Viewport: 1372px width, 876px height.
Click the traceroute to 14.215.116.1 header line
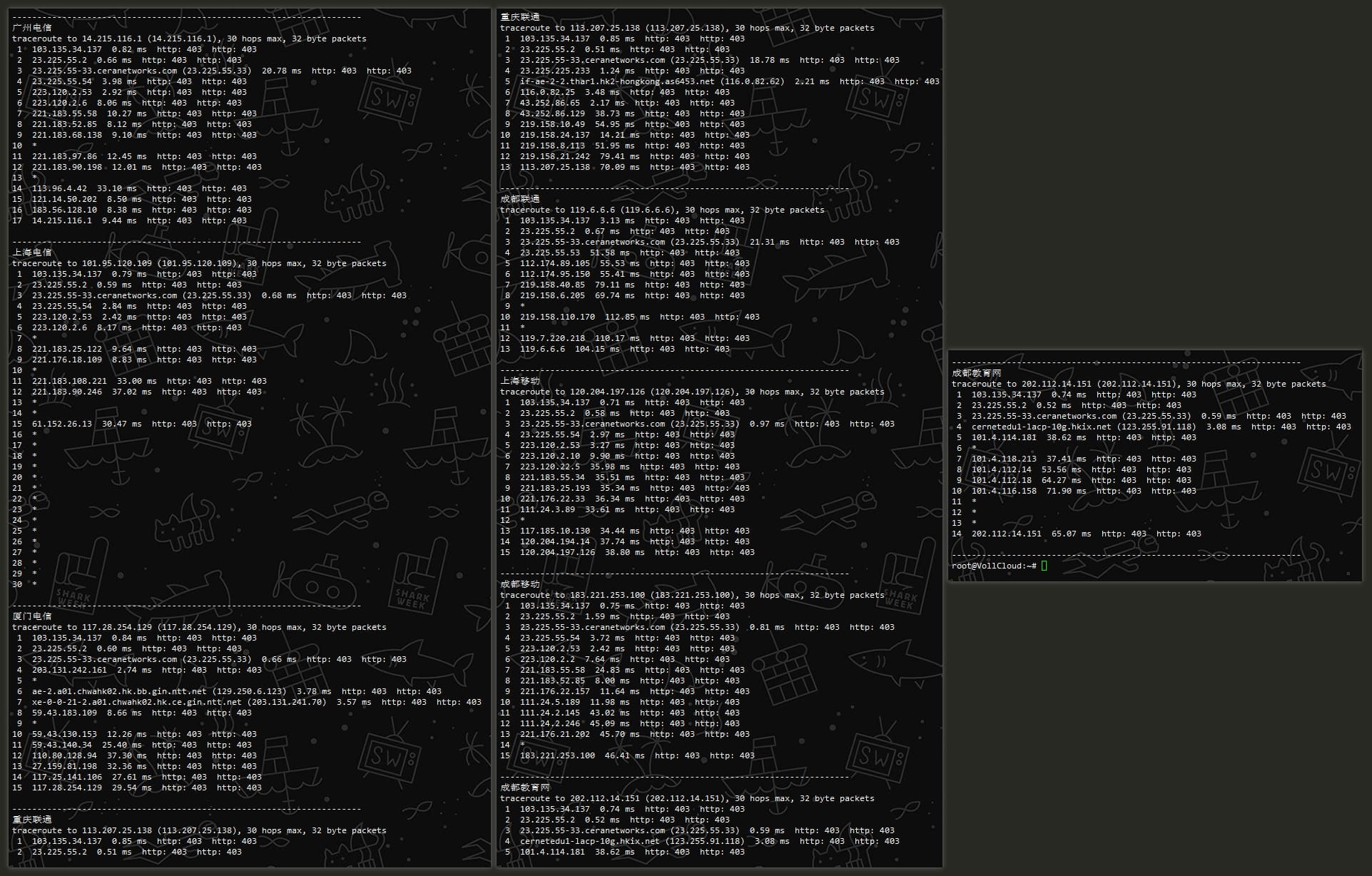[x=189, y=39]
